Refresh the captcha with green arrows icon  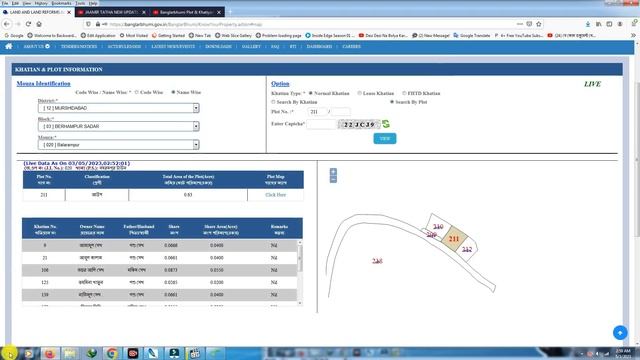coord(386,124)
